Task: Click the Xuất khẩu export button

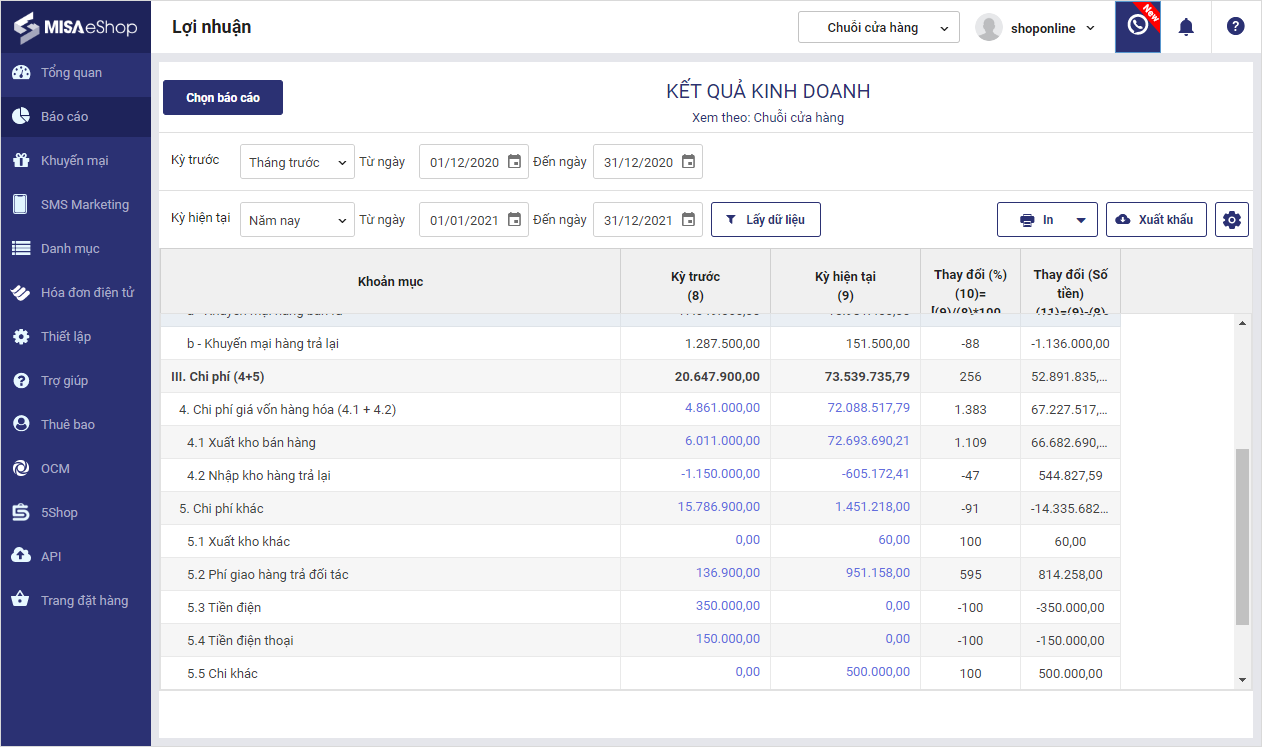Action: coord(1156,220)
